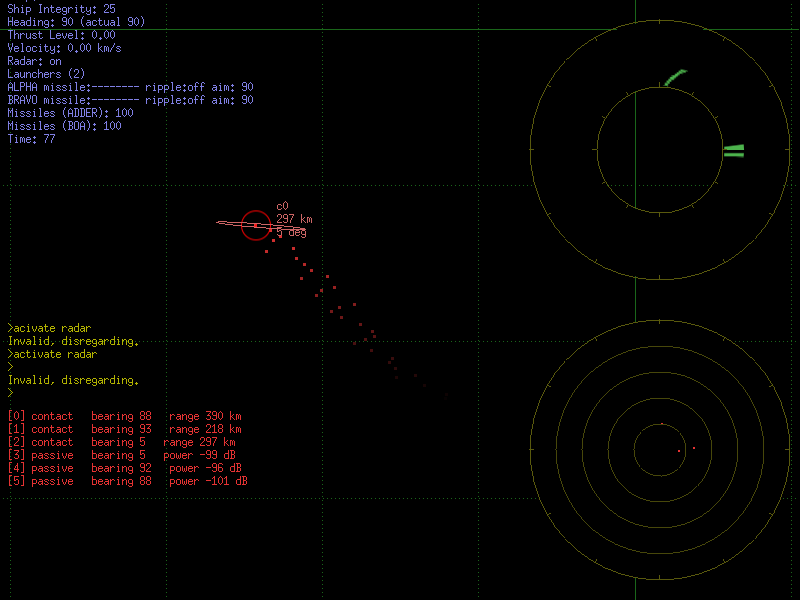Select contact [0] bearing 88 range 390 km
Screen dimensions: 800x600
[125, 416]
